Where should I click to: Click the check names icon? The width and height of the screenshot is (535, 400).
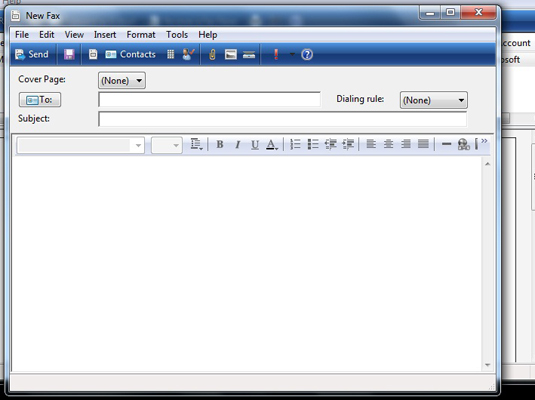188,55
